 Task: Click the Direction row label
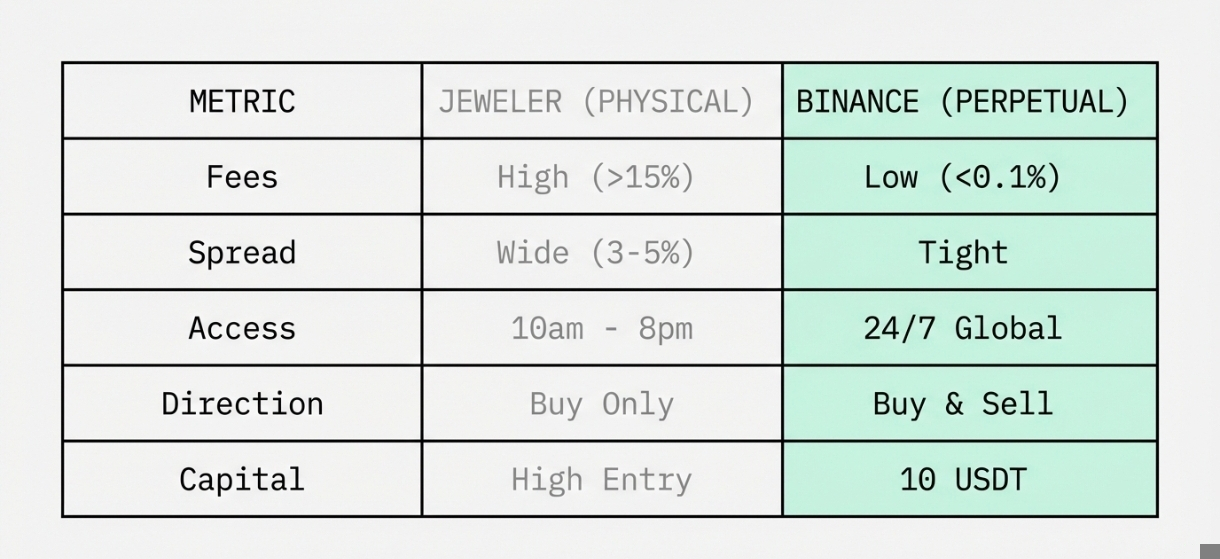click(x=242, y=403)
